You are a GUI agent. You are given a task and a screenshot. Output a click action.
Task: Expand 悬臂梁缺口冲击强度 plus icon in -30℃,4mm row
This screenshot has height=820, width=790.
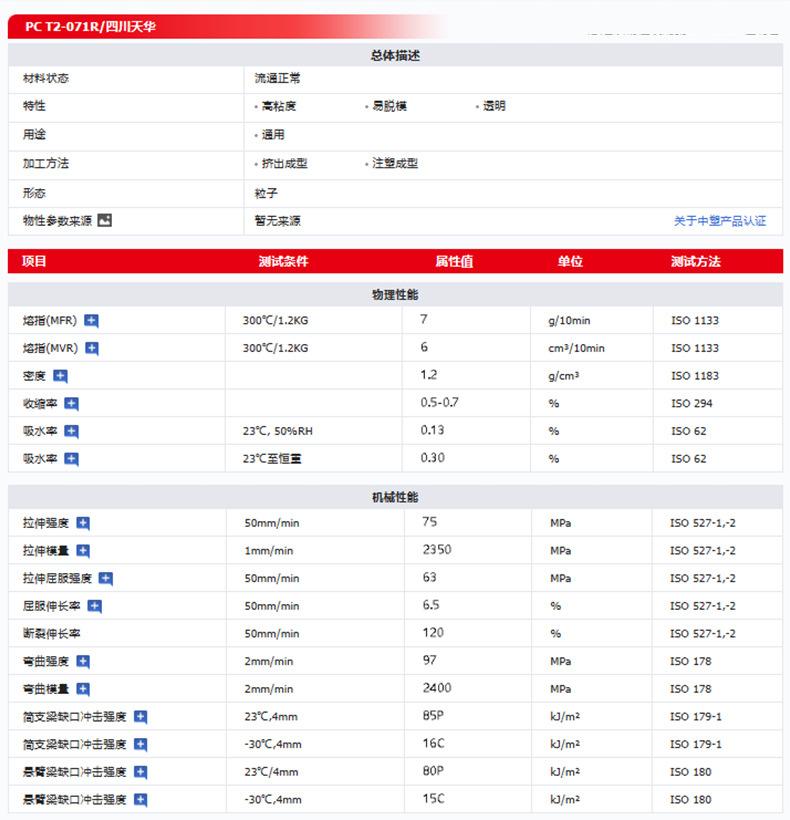(x=141, y=800)
